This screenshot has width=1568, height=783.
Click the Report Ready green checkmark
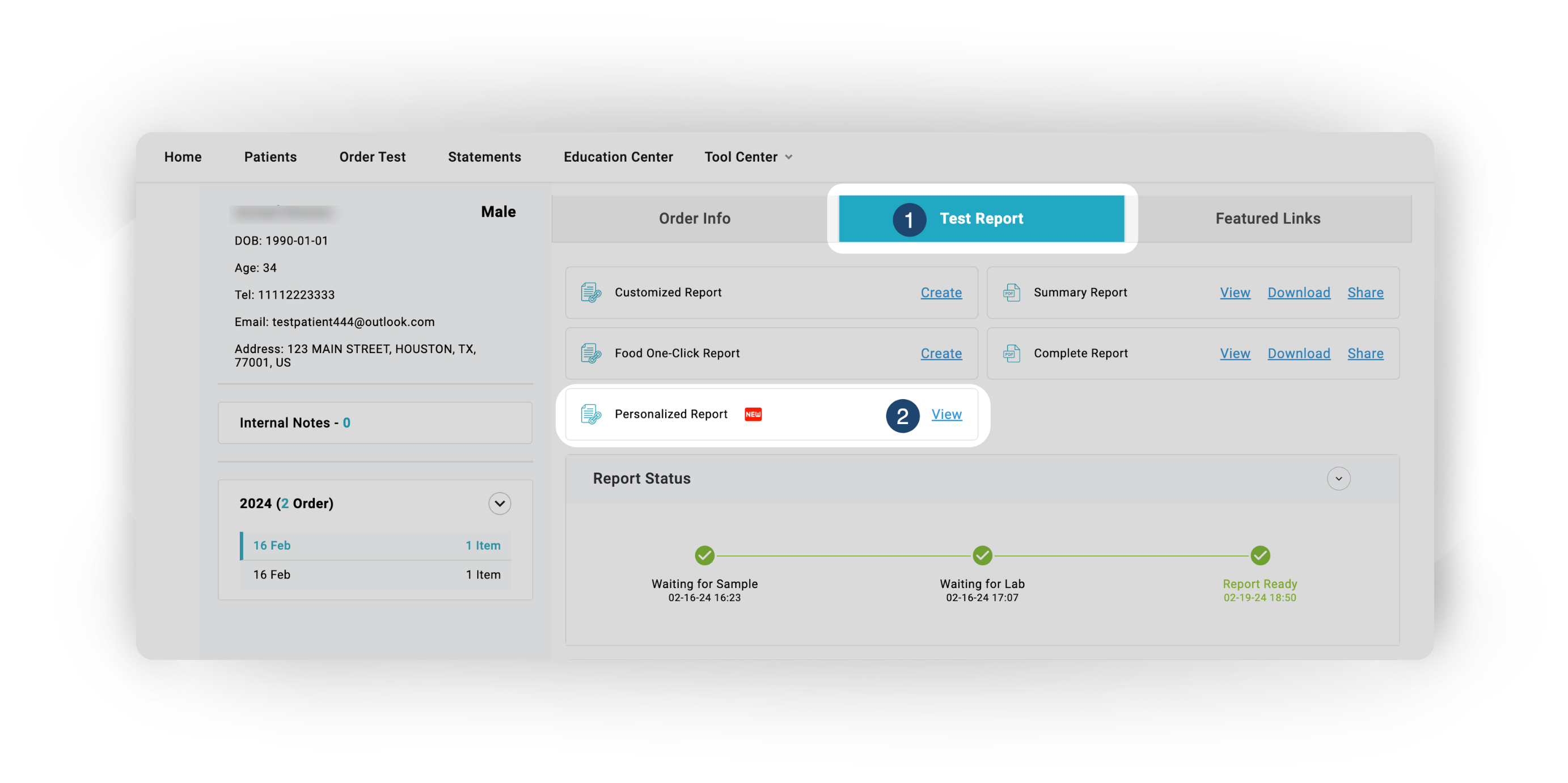tap(1260, 555)
